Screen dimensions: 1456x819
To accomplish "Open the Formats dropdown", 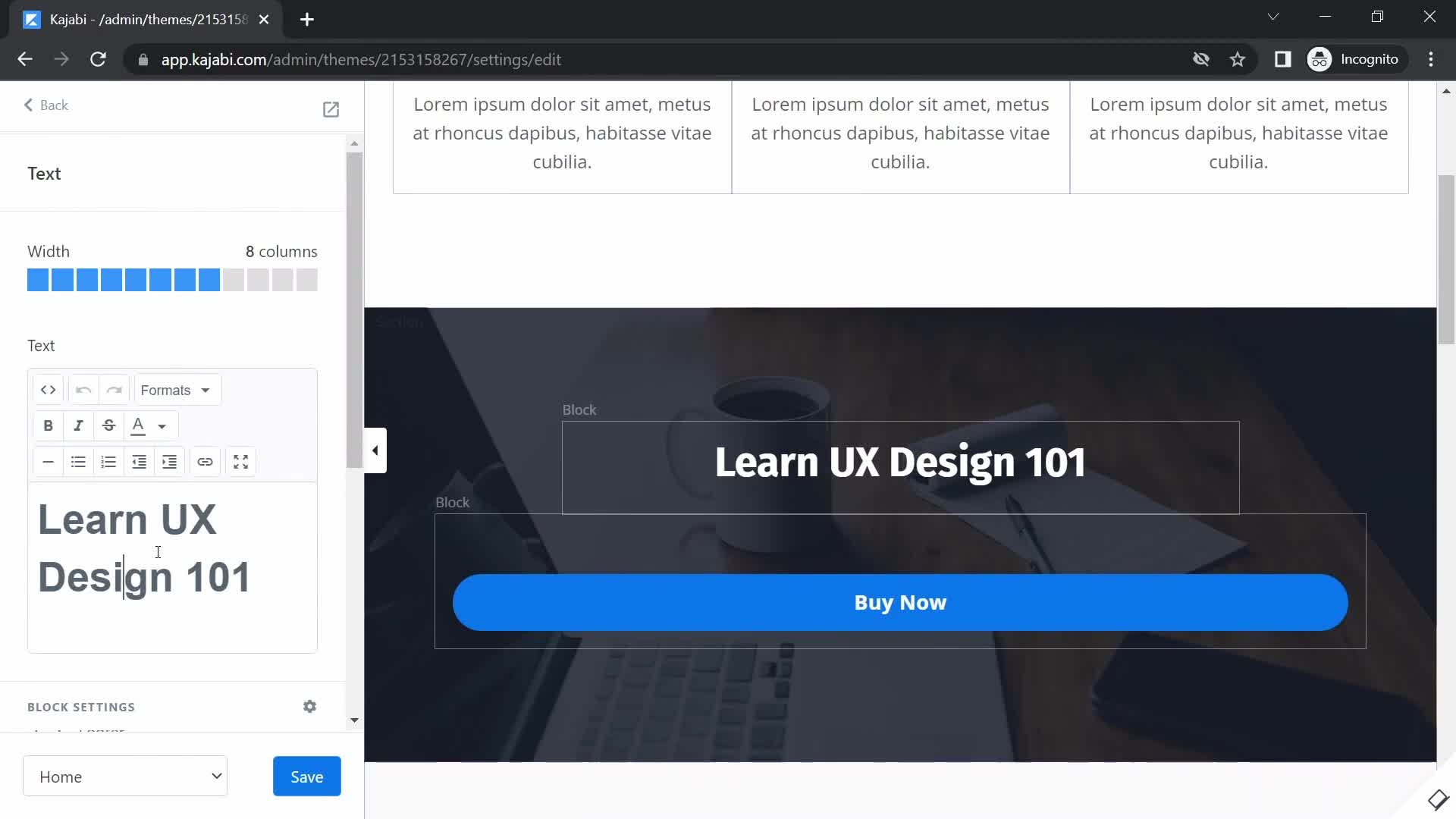I will (x=177, y=390).
